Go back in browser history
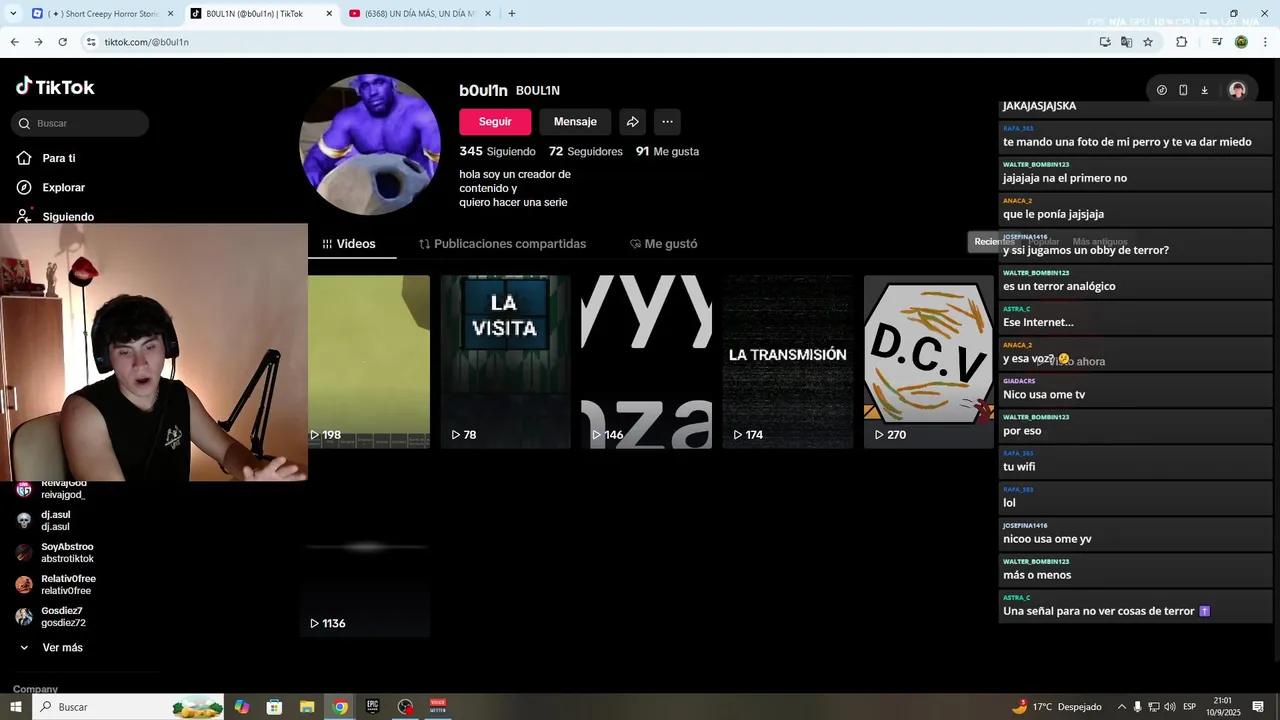 tap(14, 42)
